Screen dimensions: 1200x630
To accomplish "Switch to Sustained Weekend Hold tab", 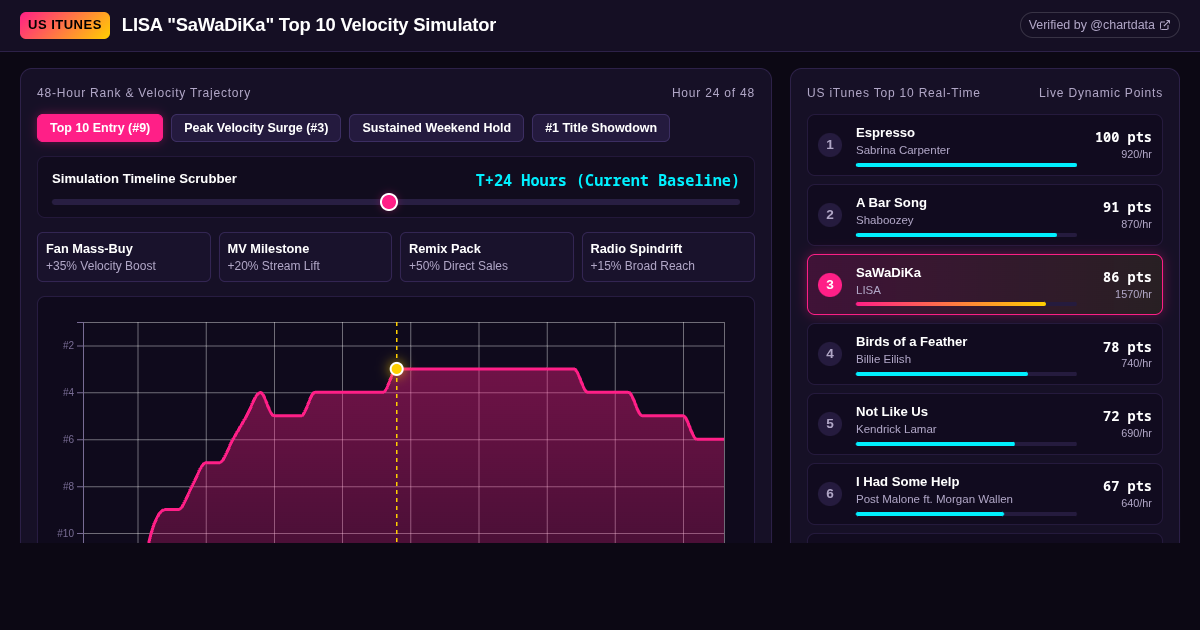I will pos(436,128).
